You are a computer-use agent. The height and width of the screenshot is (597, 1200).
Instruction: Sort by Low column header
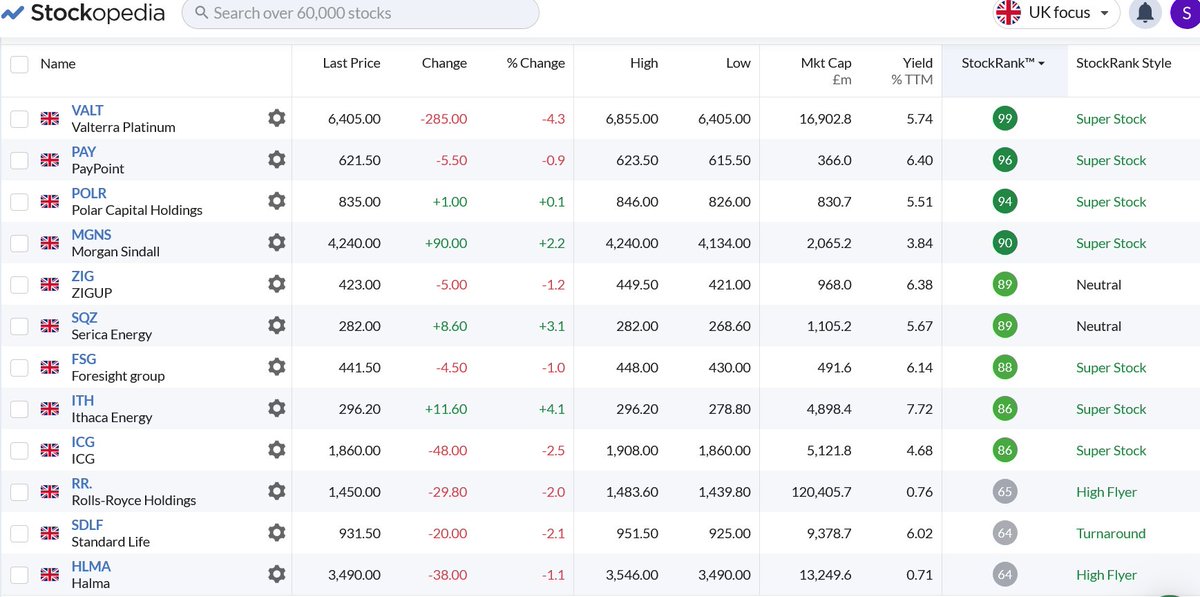738,63
